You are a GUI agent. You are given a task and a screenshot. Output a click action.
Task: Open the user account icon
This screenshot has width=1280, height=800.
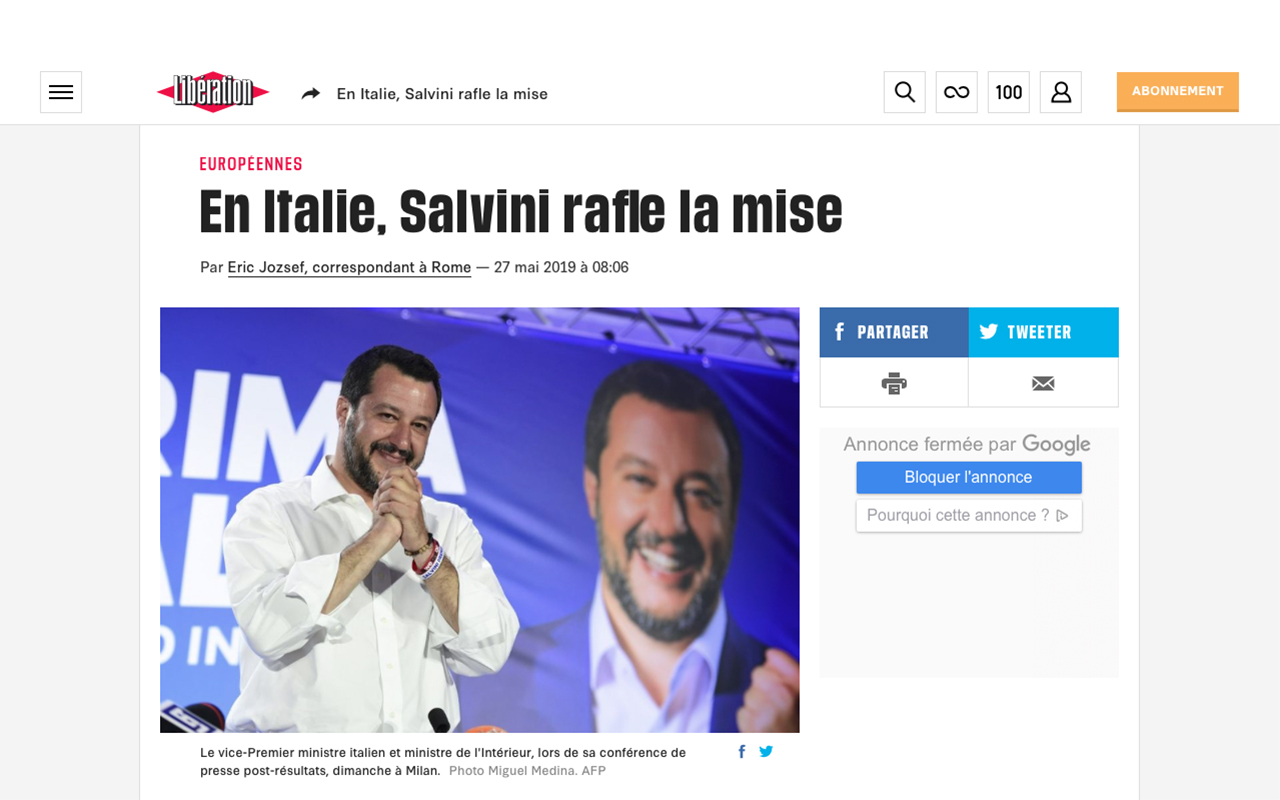[1060, 92]
